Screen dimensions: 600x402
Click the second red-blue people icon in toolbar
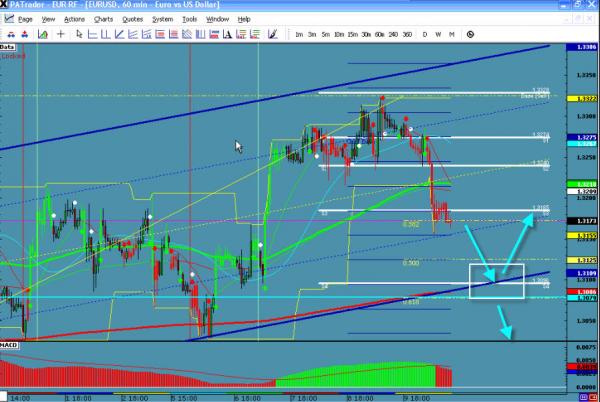tap(24, 34)
